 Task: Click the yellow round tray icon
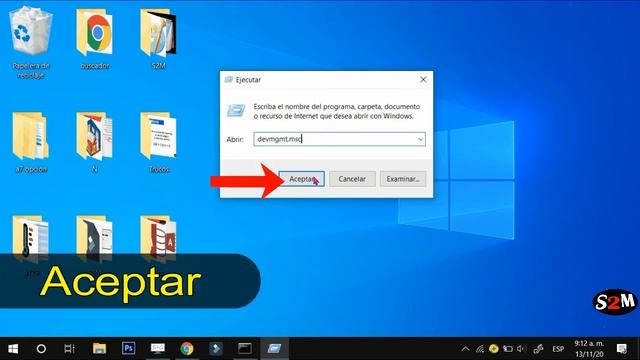494,349
